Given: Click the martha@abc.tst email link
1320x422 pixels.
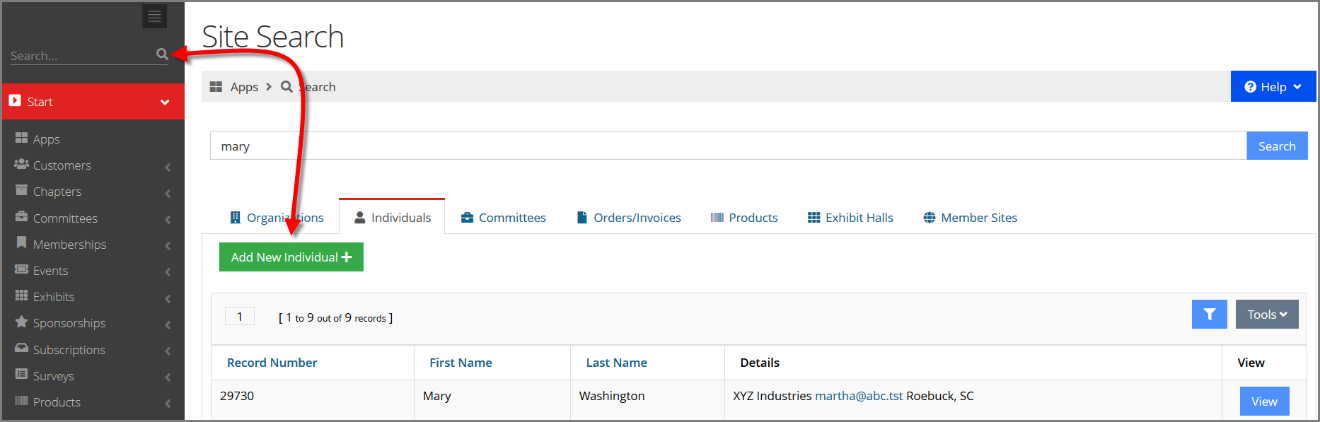Looking at the screenshot, I should [859, 396].
